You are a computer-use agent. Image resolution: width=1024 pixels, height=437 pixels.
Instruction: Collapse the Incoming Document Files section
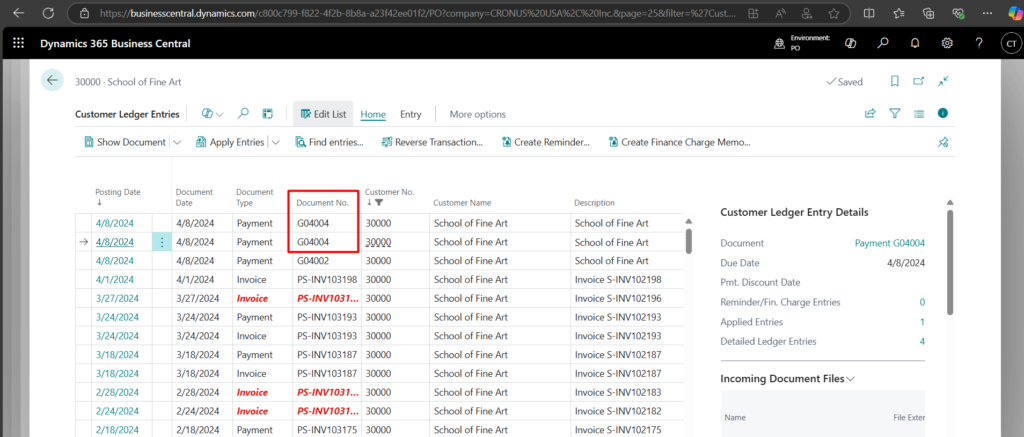pos(851,379)
